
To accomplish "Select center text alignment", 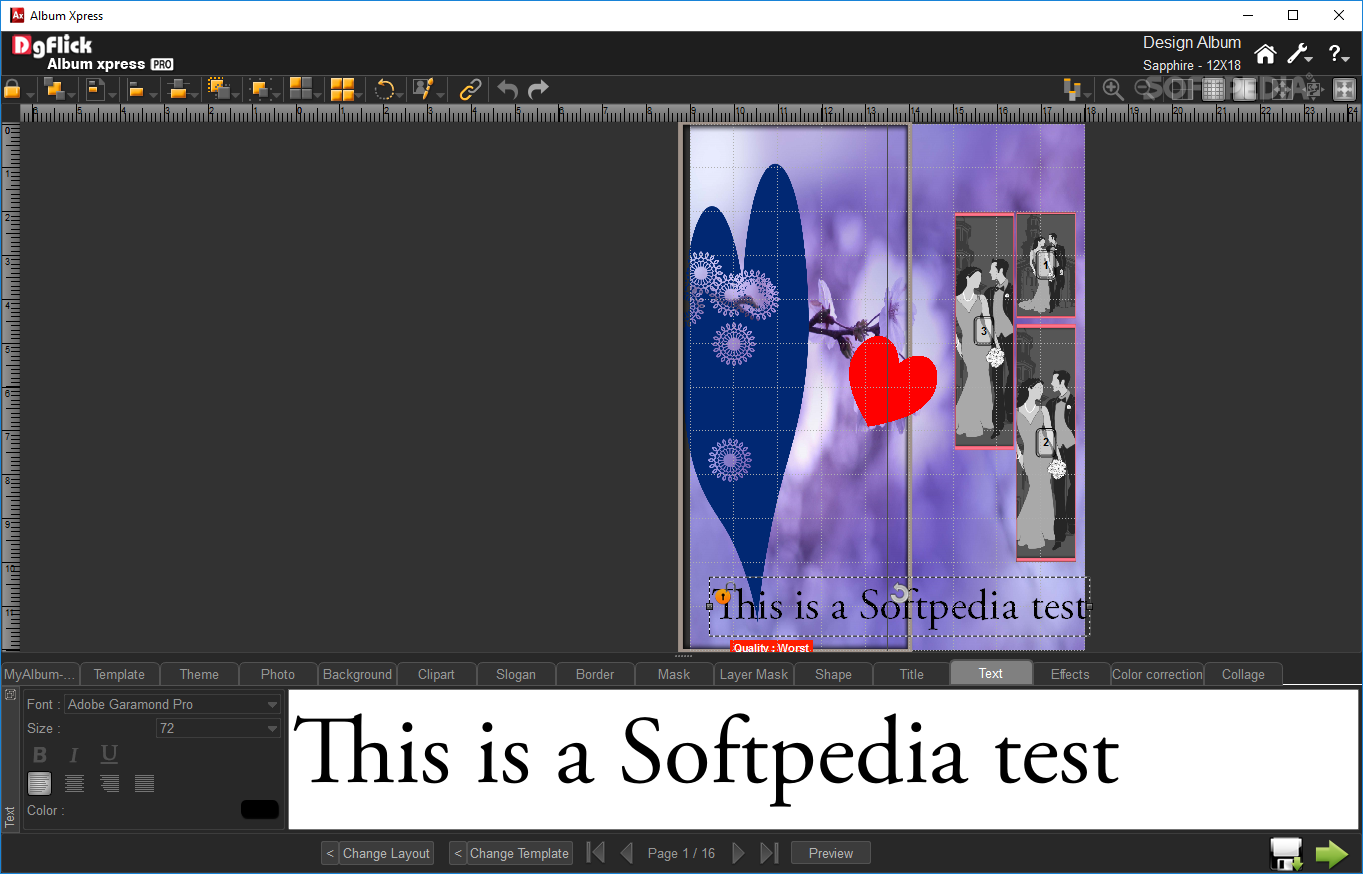I will point(74,783).
